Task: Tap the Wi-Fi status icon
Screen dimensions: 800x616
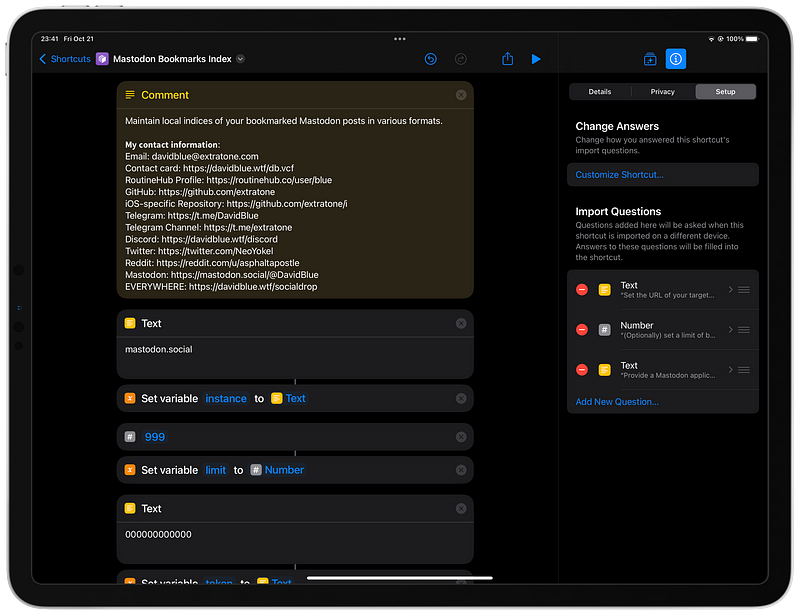Action: (711, 39)
